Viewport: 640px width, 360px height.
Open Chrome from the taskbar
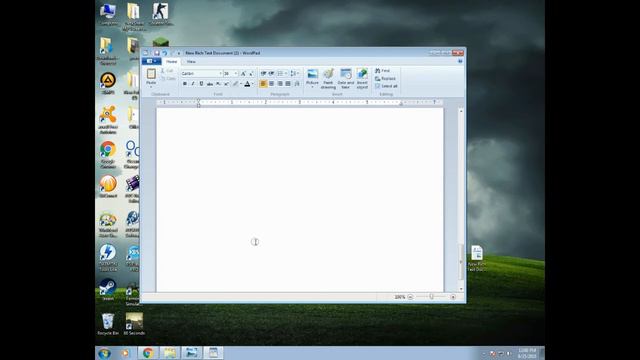click(x=148, y=353)
